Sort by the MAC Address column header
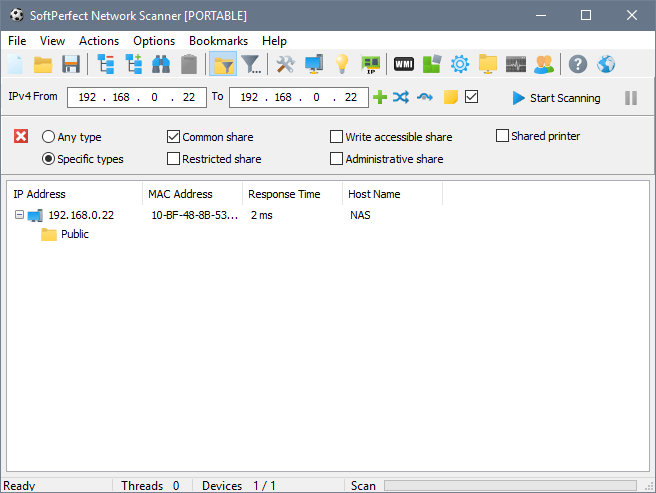Image resolution: width=656 pixels, height=493 pixels. [x=192, y=194]
